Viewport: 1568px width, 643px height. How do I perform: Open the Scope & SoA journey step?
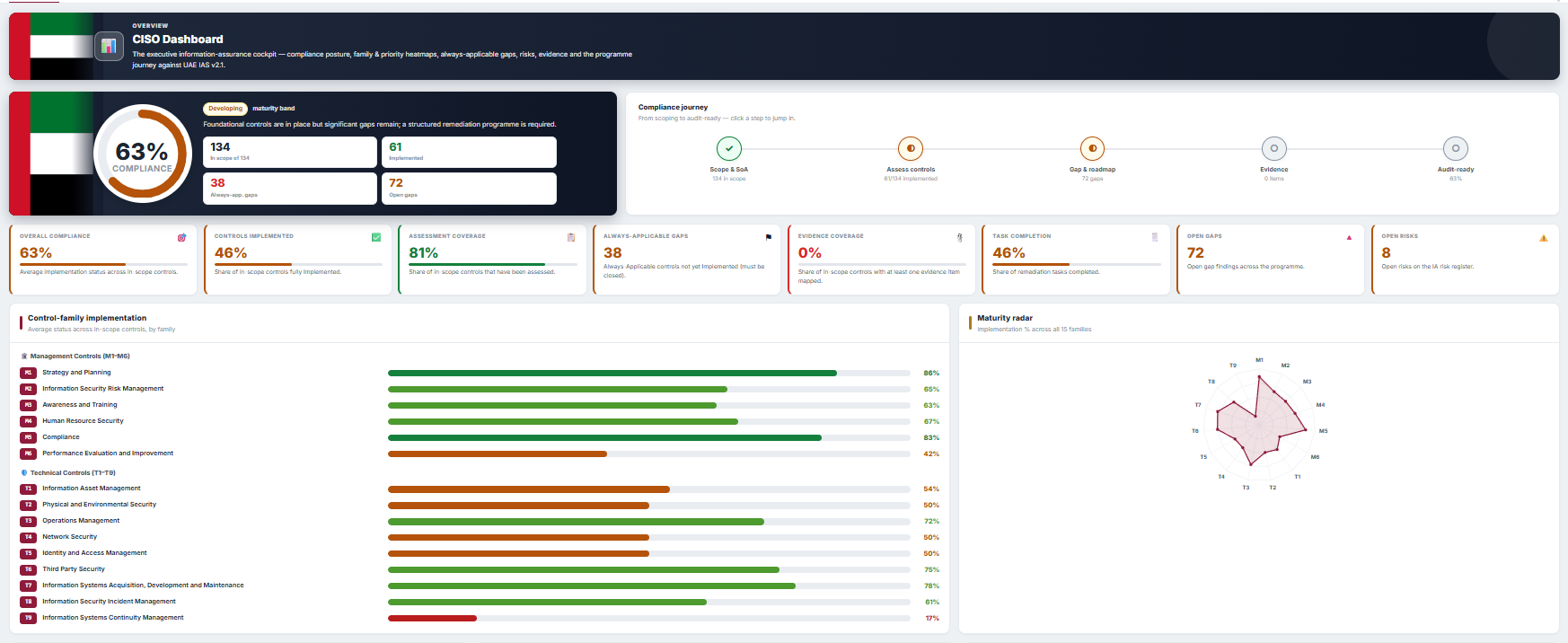(x=728, y=148)
